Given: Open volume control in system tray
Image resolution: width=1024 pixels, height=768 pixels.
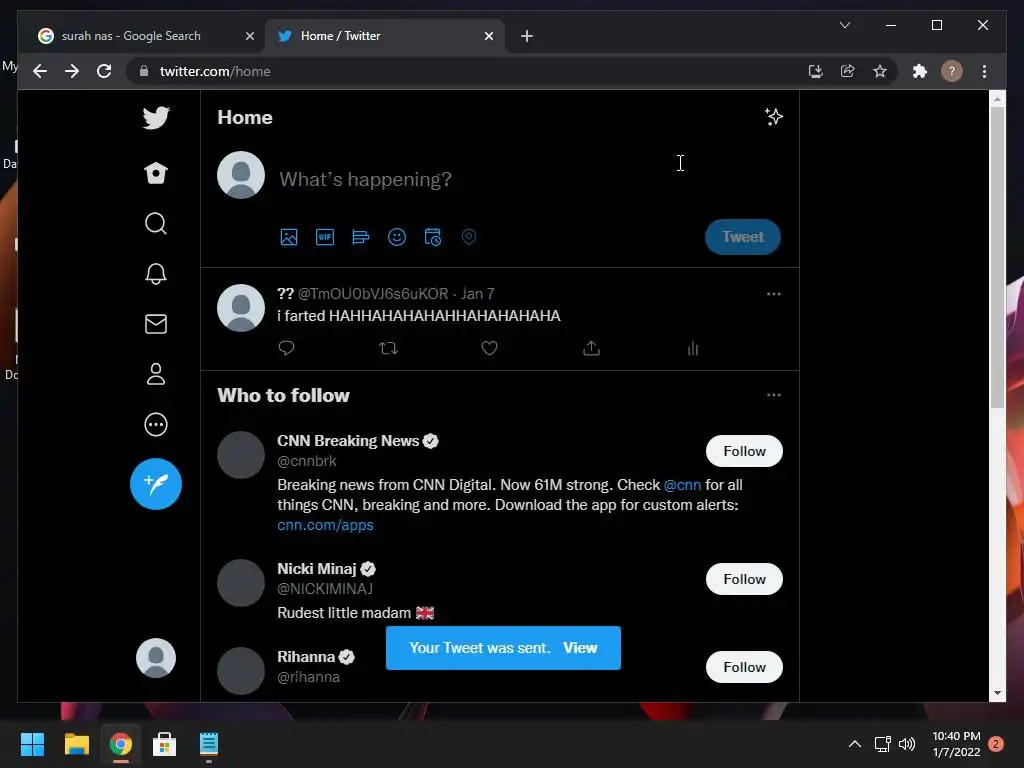Looking at the screenshot, I should pyautogui.click(x=907, y=744).
